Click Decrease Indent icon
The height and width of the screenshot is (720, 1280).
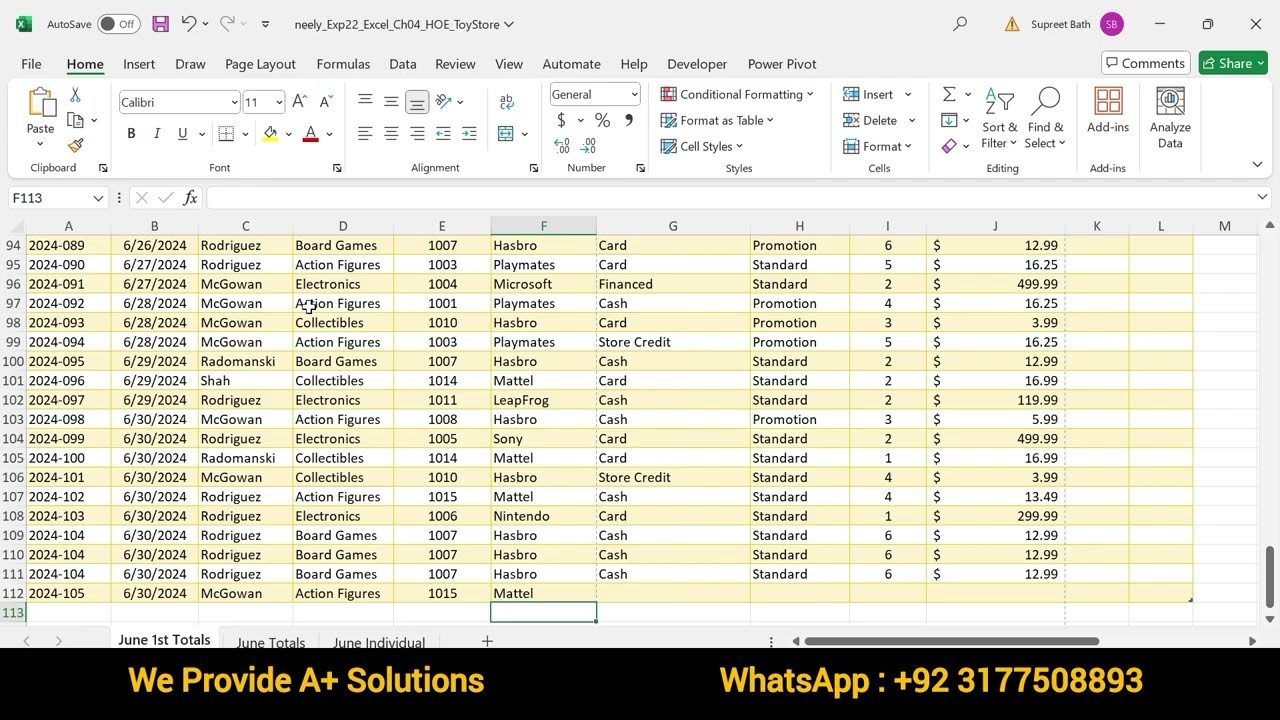coord(443,134)
